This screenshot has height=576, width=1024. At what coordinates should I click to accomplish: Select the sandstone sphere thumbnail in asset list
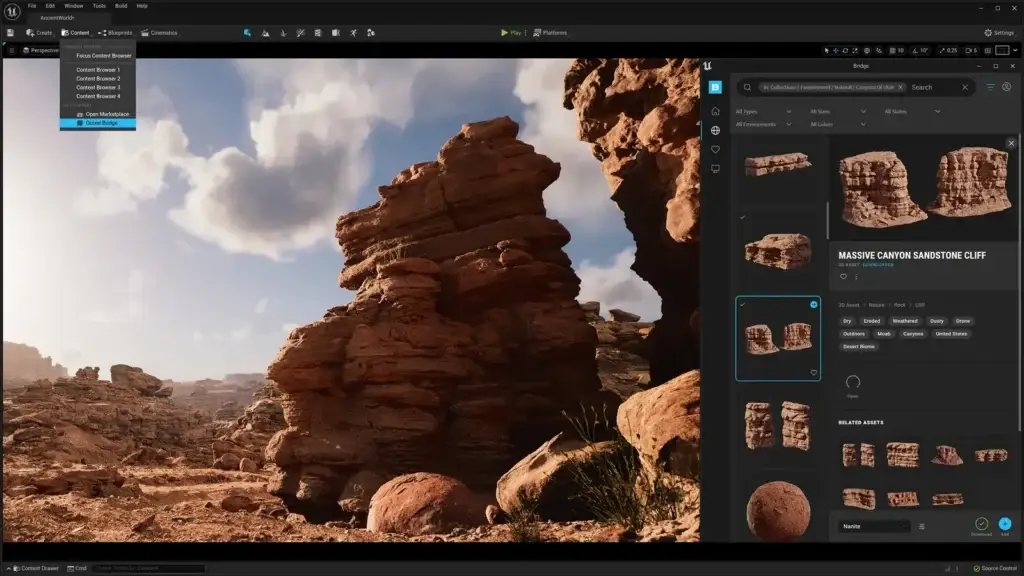tap(779, 508)
